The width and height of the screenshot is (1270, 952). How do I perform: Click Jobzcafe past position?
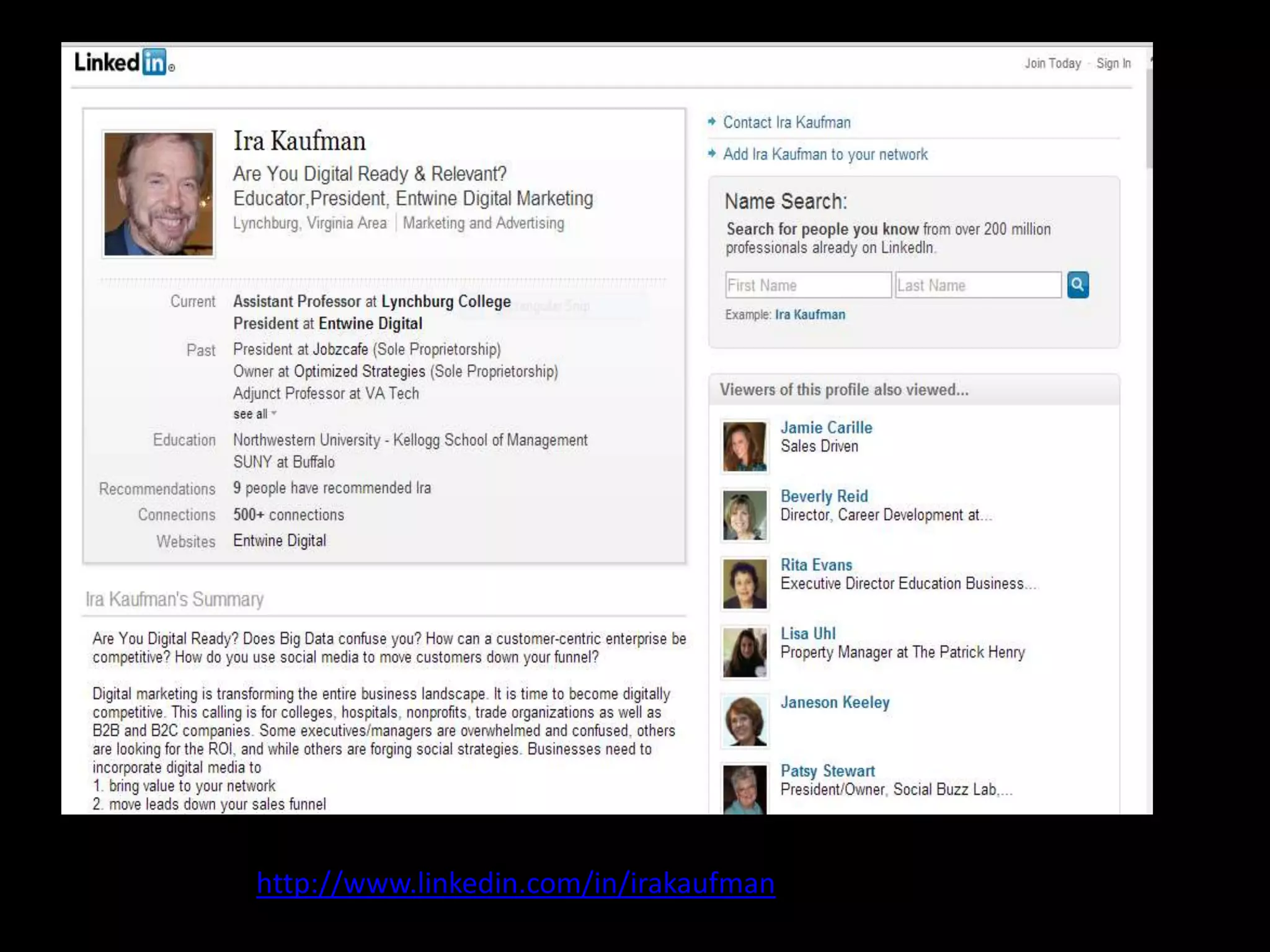(x=340, y=350)
